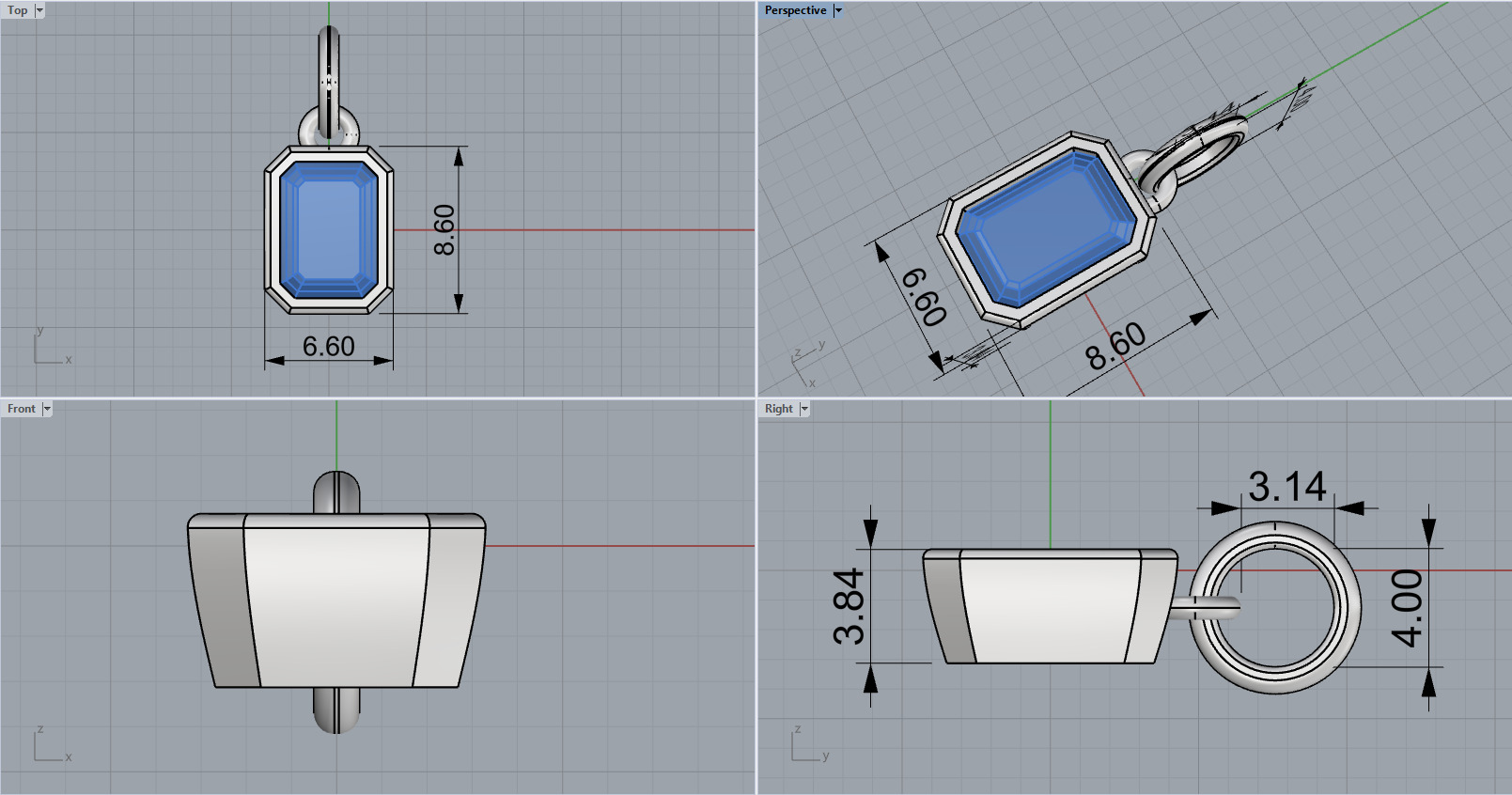
Task: Activate the Front viewport title label
Action: [x=22, y=409]
